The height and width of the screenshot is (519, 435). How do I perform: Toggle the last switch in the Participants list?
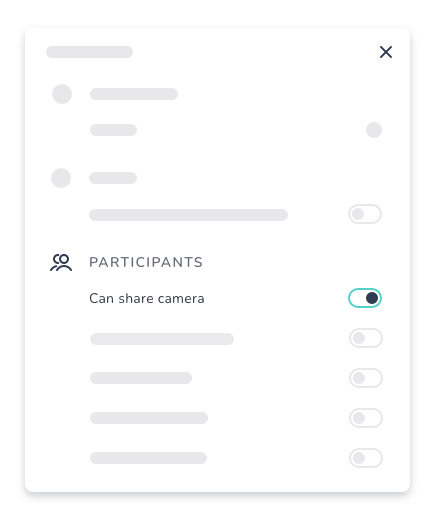pyautogui.click(x=366, y=458)
